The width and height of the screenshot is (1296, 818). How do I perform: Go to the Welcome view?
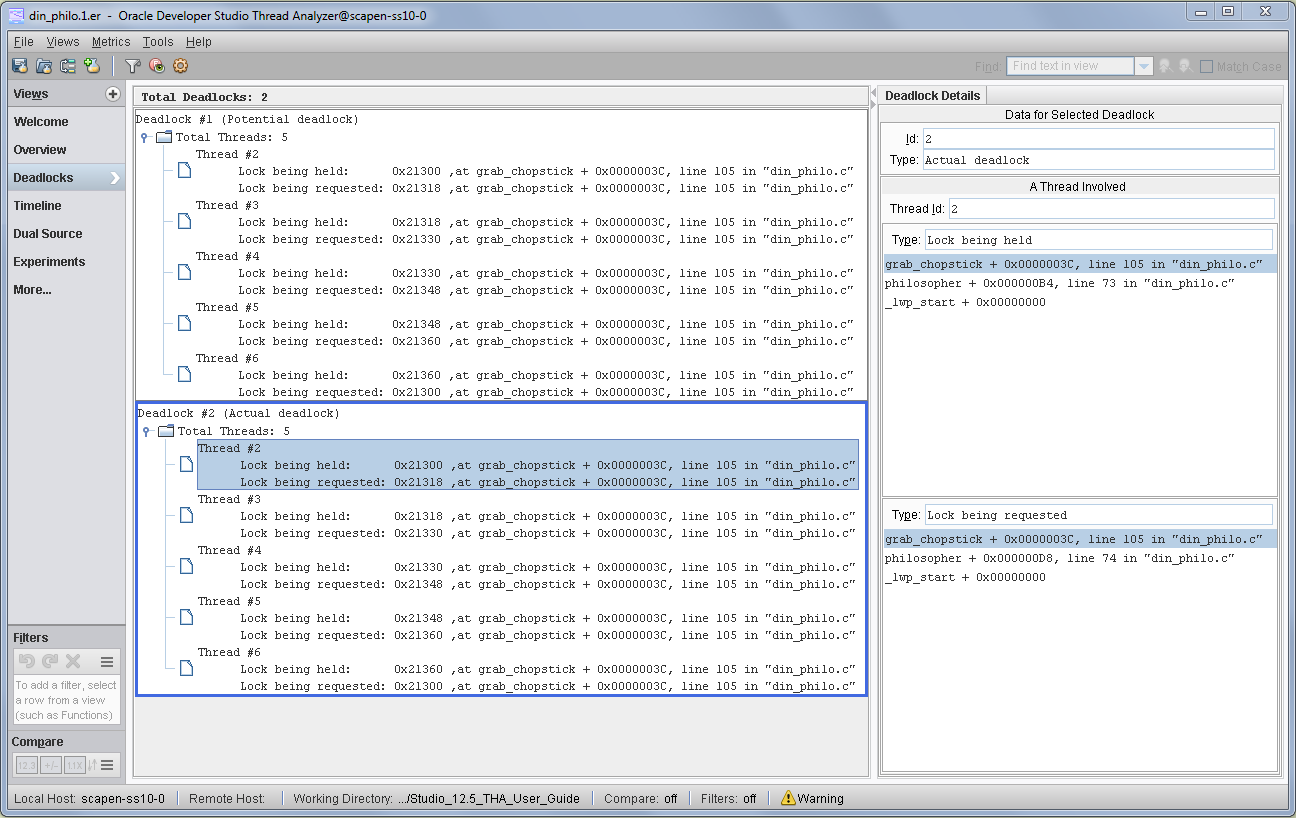[x=66, y=122]
